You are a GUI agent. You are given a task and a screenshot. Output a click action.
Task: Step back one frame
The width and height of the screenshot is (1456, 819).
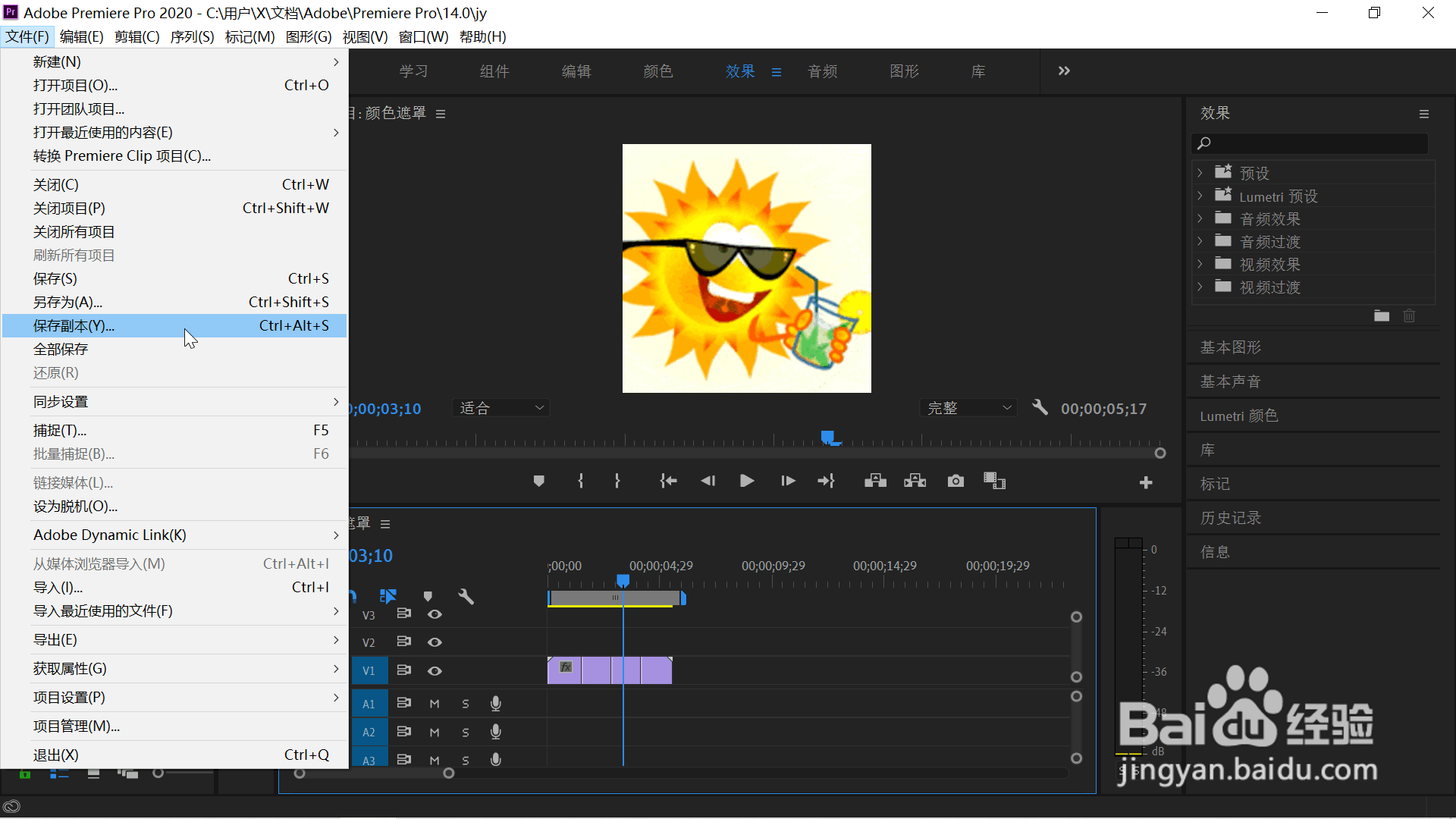point(708,481)
